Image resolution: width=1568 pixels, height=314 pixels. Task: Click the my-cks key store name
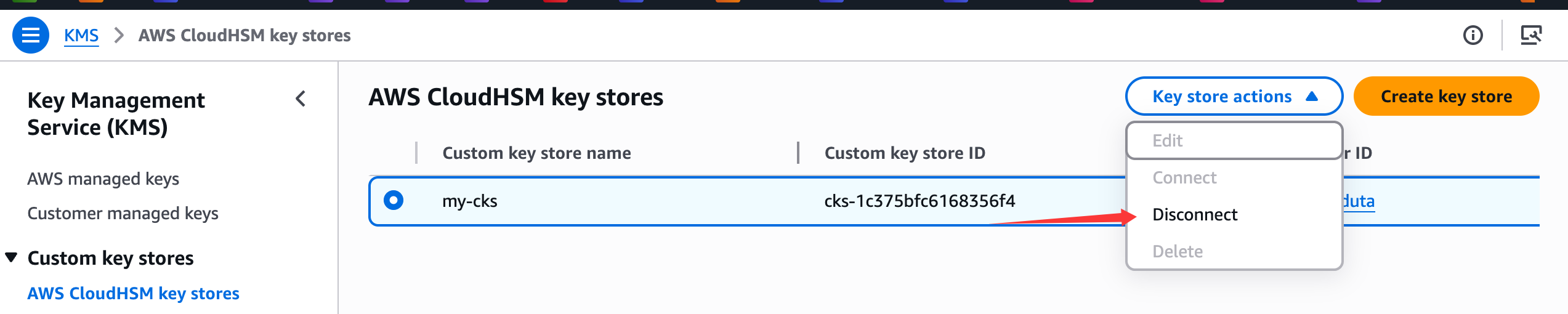(469, 201)
